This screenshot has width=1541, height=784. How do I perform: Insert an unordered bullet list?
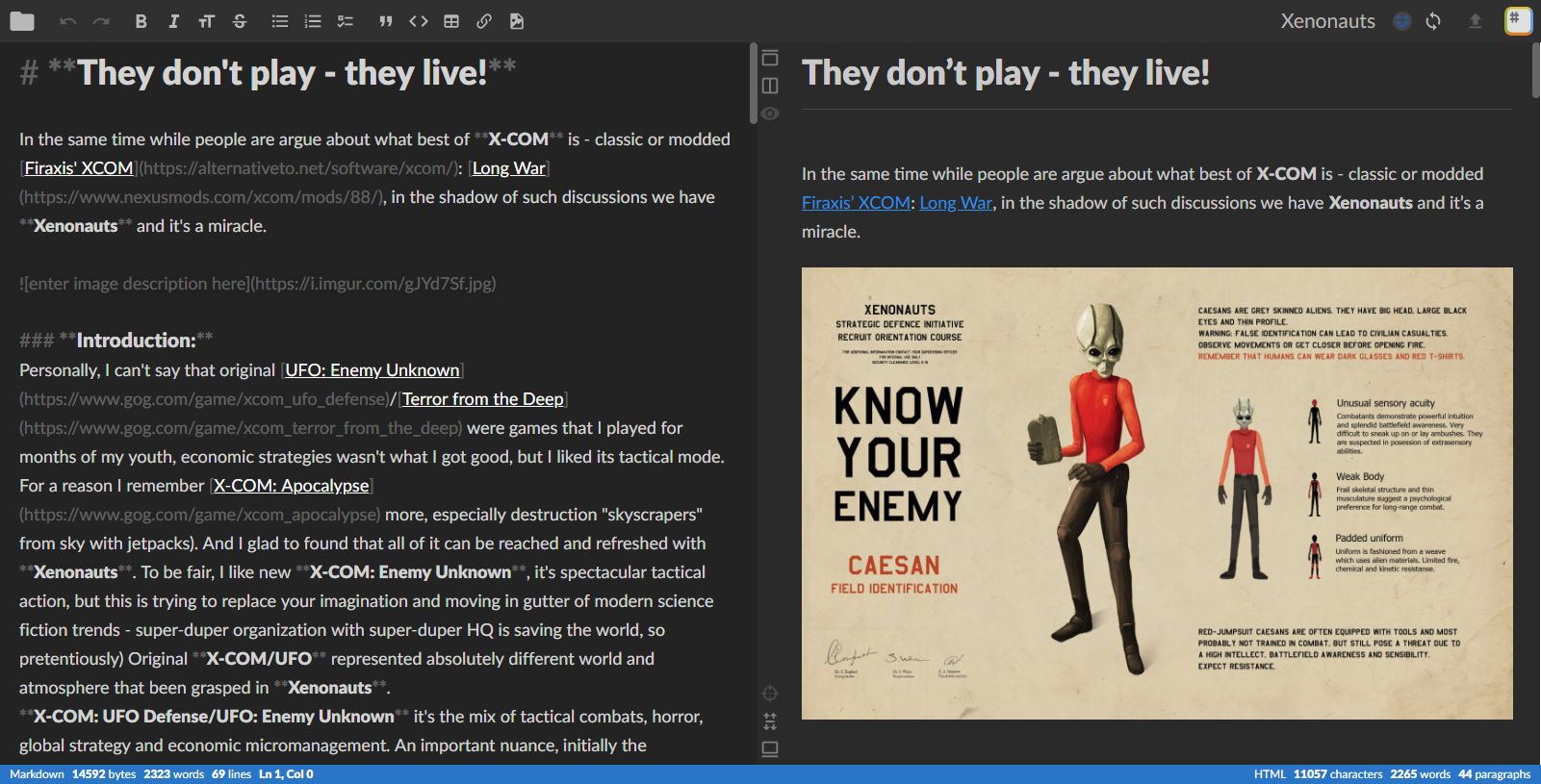(280, 21)
